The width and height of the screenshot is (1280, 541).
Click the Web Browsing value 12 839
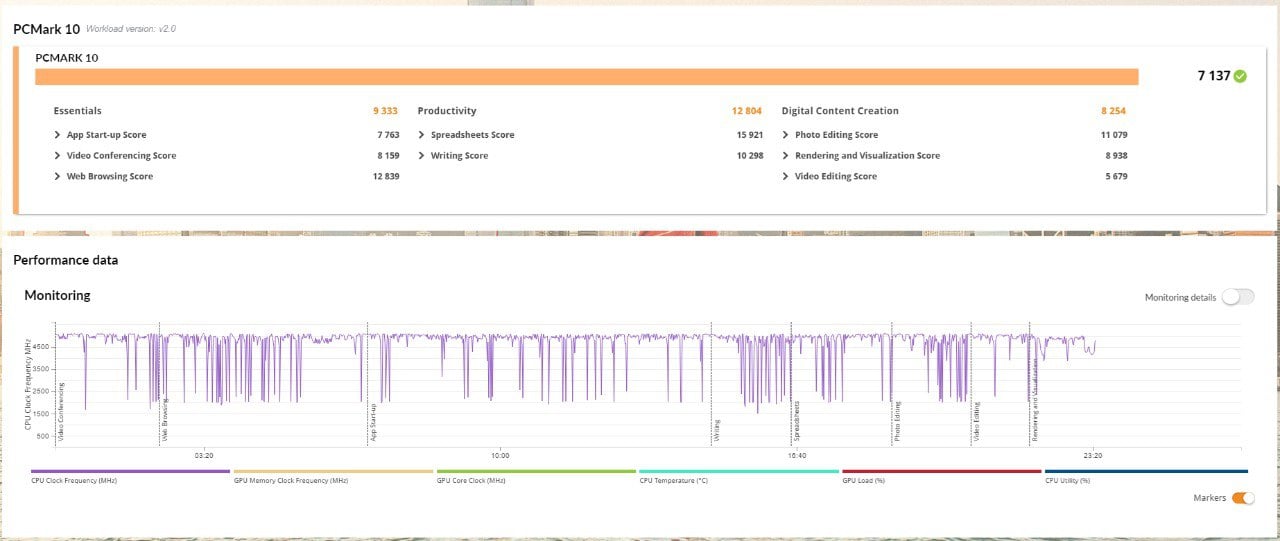point(385,177)
